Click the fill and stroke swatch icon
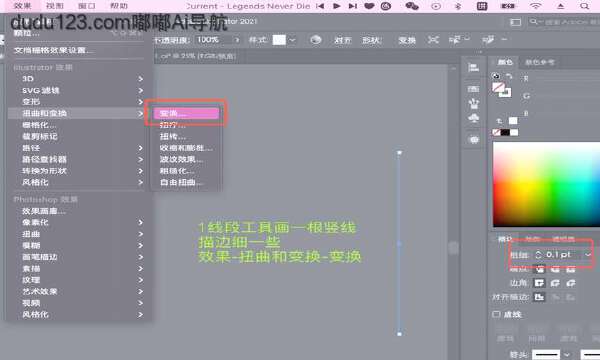600x360 pixels. pyautogui.click(x=501, y=90)
